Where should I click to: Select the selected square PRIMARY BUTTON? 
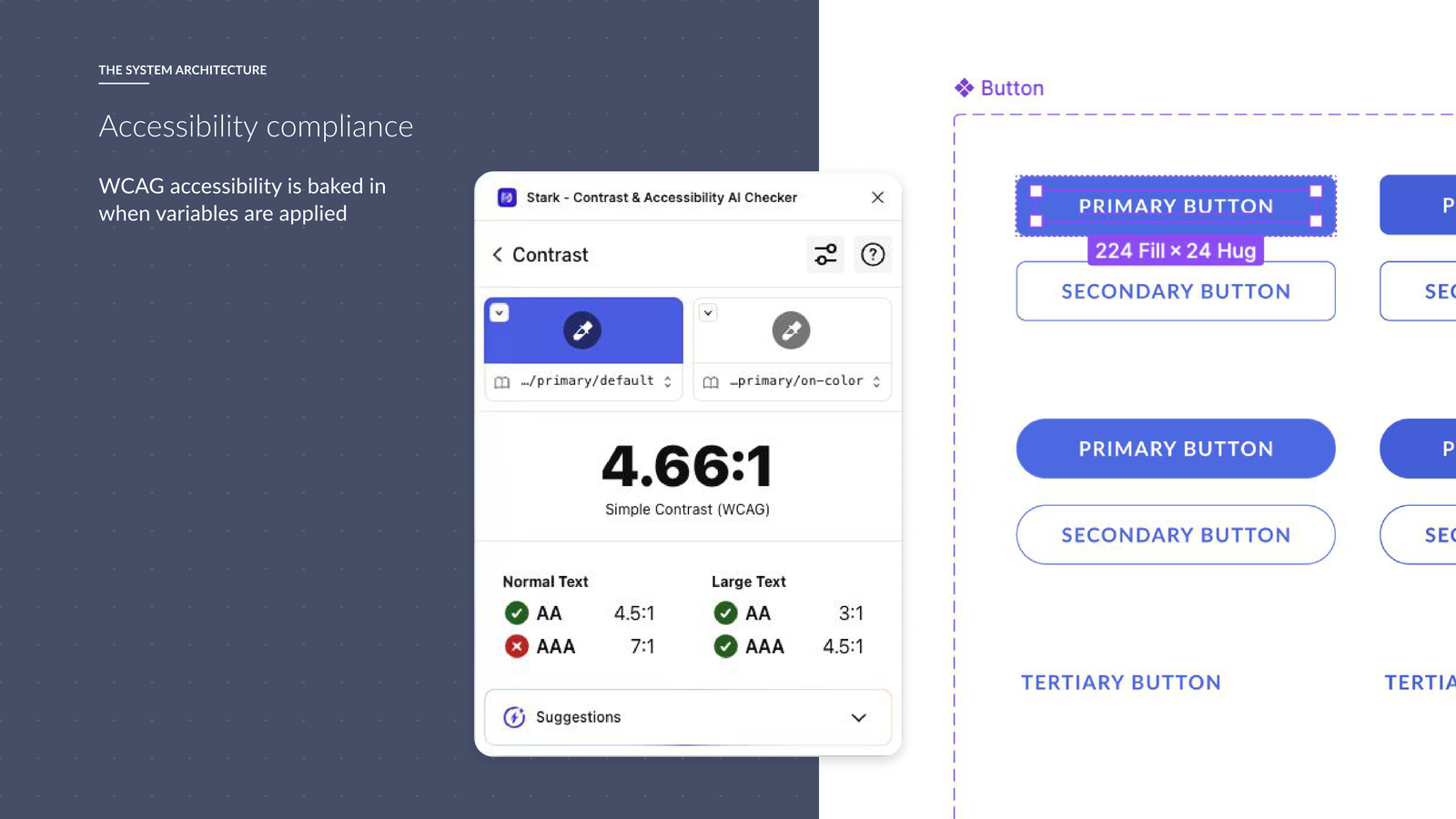tap(1176, 206)
